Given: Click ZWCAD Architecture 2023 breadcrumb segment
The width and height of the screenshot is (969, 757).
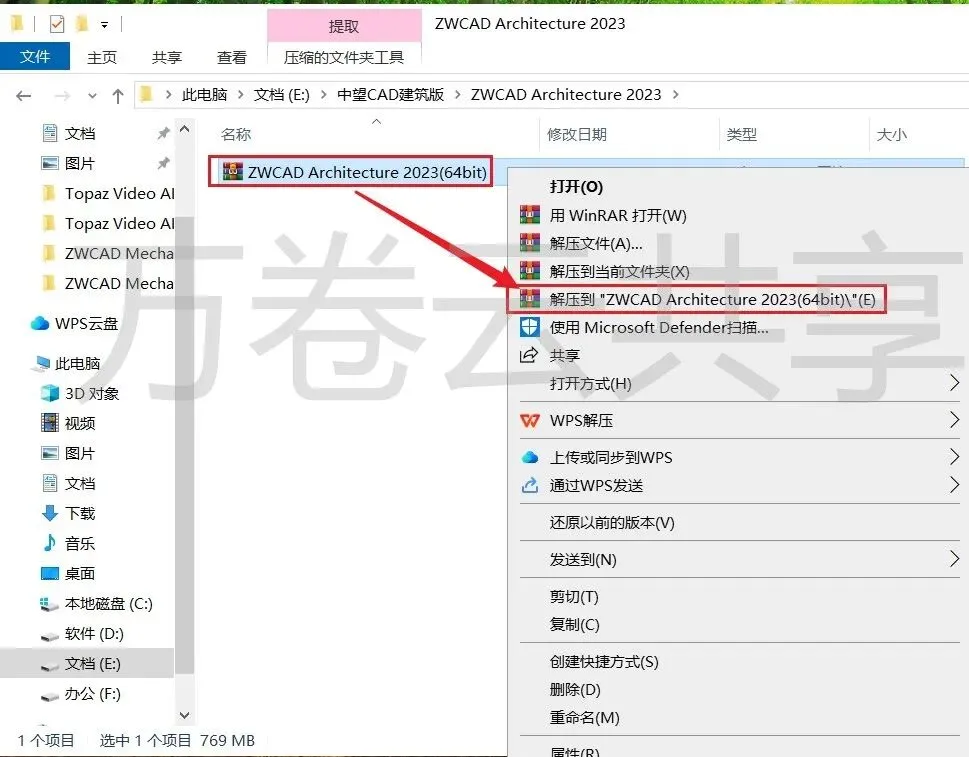Looking at the screenshot, I should 566,95.
